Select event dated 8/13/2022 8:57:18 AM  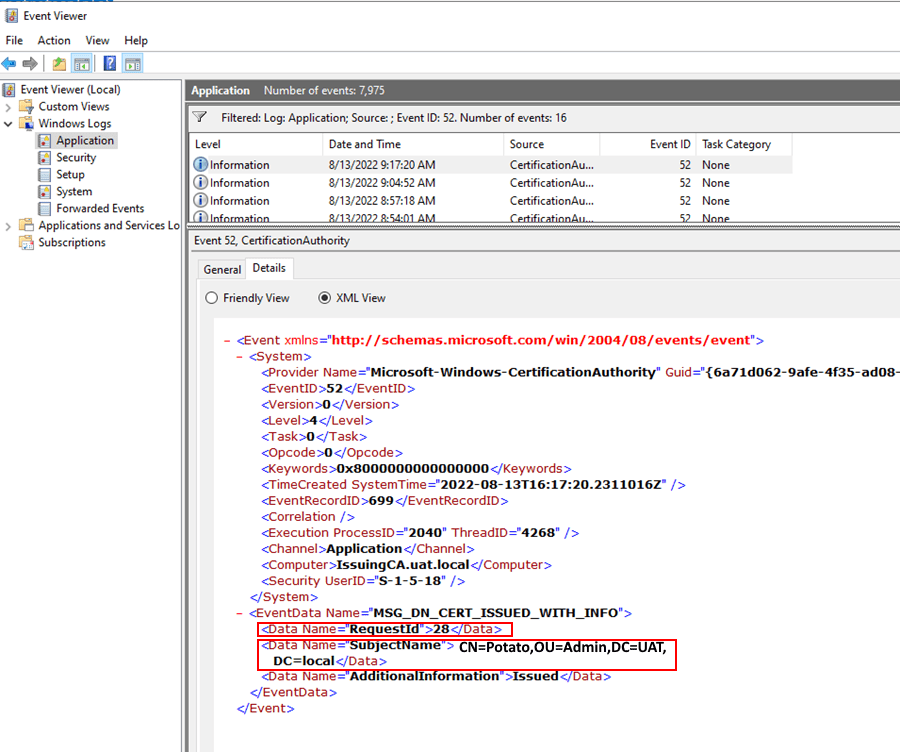491,200
